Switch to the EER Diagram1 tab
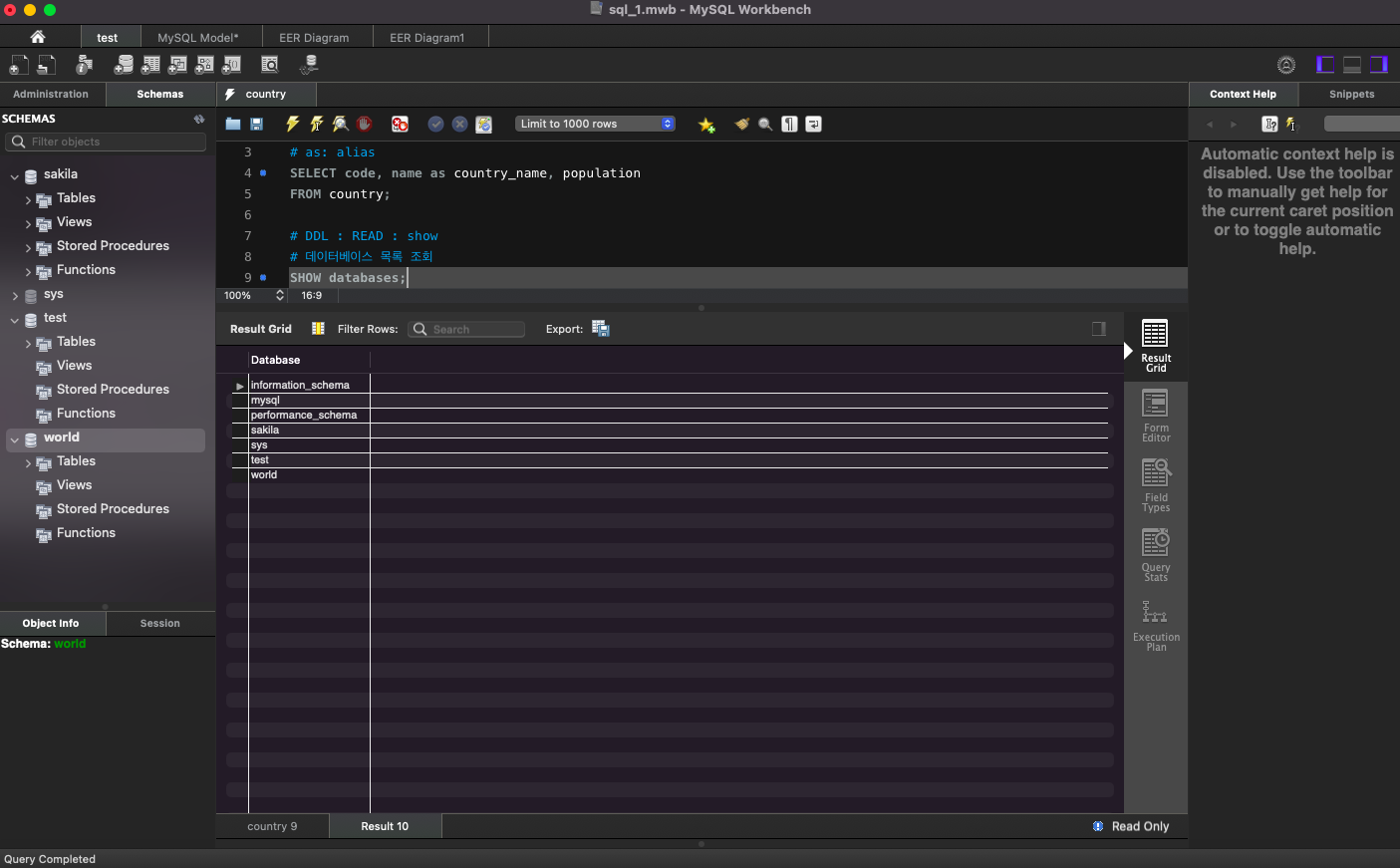This screenshot has height=868, width=1400. (427, 38)
